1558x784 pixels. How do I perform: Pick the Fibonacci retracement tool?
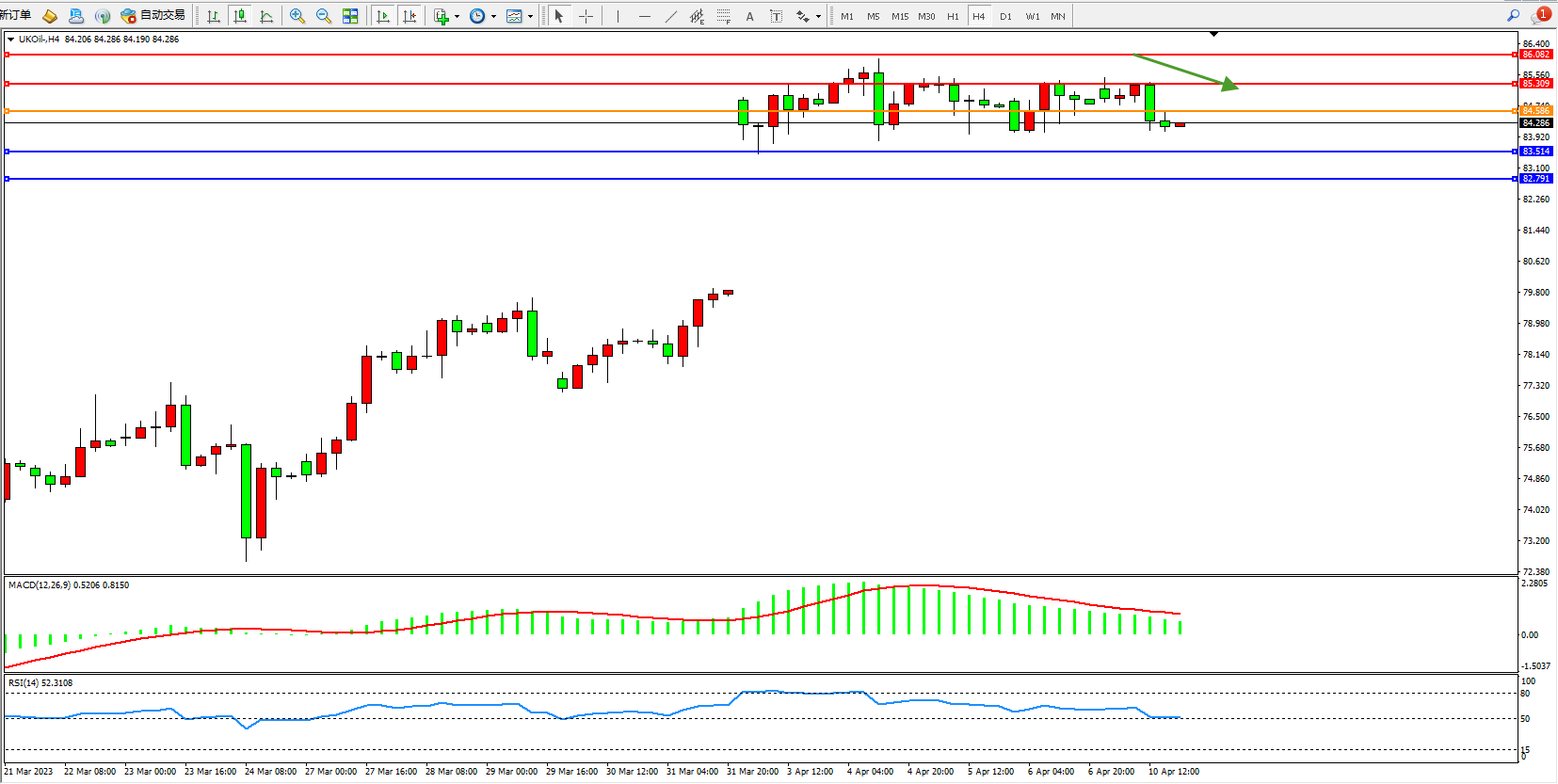[x=723, y=16]
